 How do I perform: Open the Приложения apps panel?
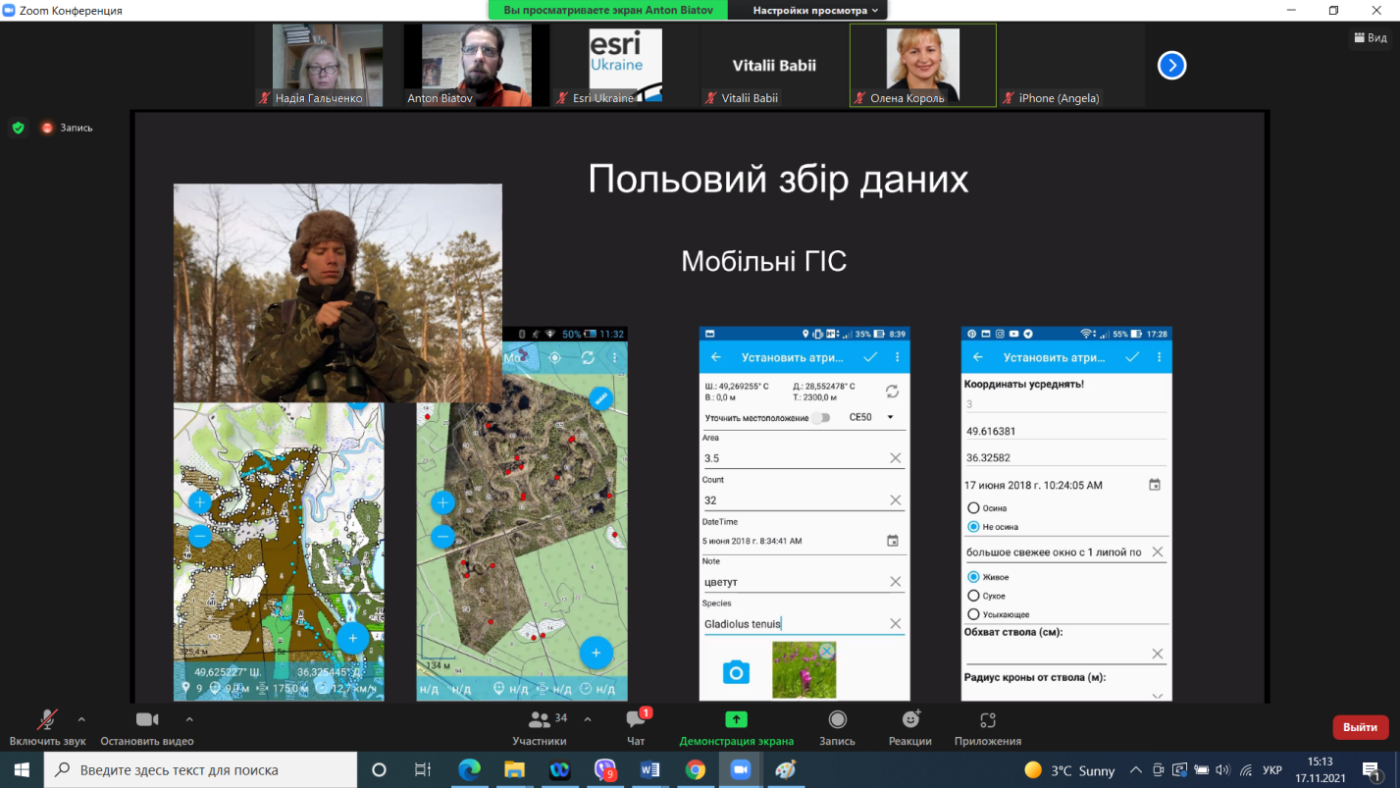coord(988,726)
